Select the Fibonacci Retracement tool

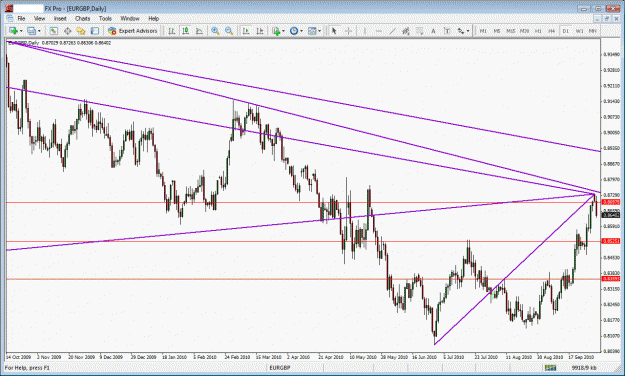419,31
